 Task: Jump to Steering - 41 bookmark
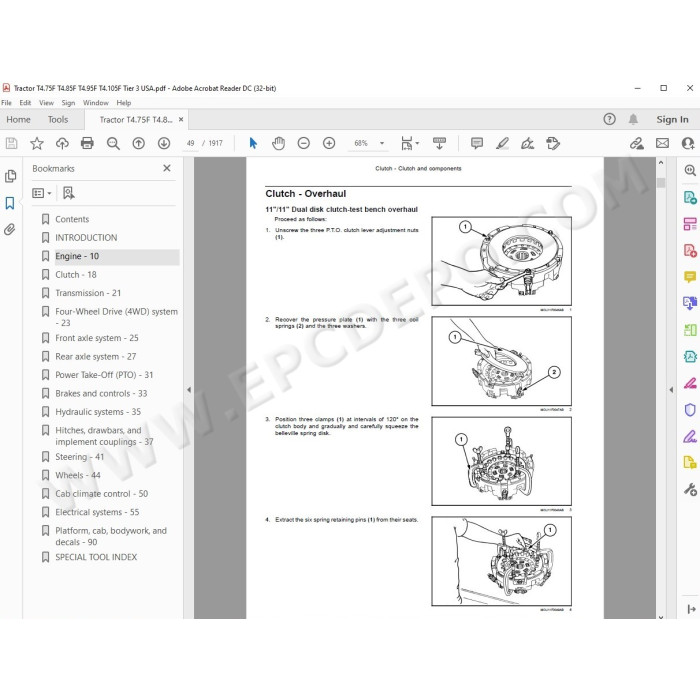[x=79, y=457]
